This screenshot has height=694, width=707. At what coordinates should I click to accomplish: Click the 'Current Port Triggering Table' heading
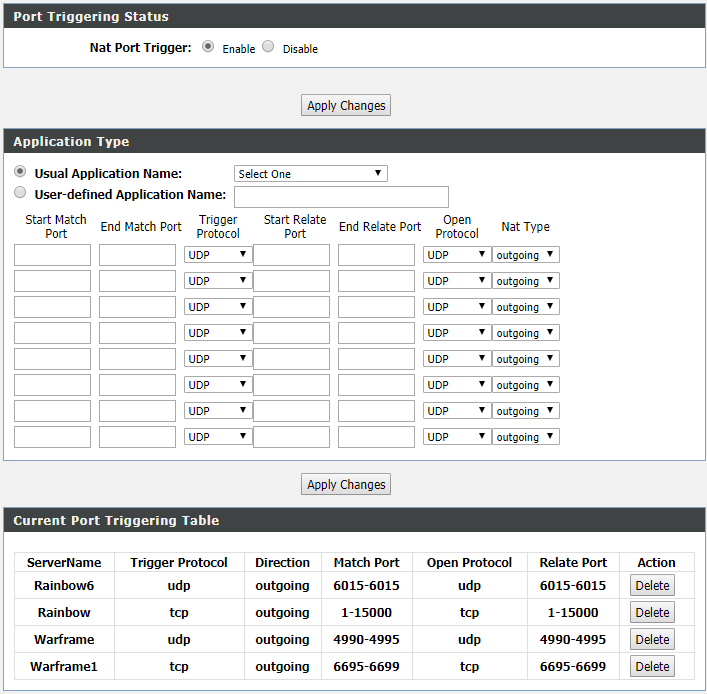pyautogui.click(x=116, y=520)
